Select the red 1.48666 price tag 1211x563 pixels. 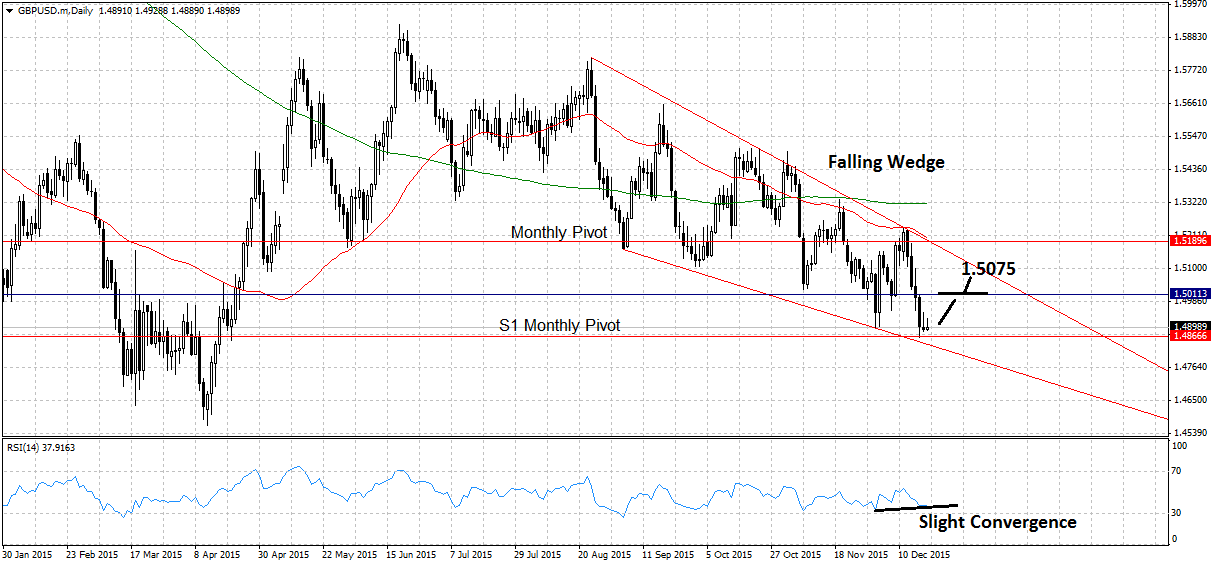[1189, 337]
